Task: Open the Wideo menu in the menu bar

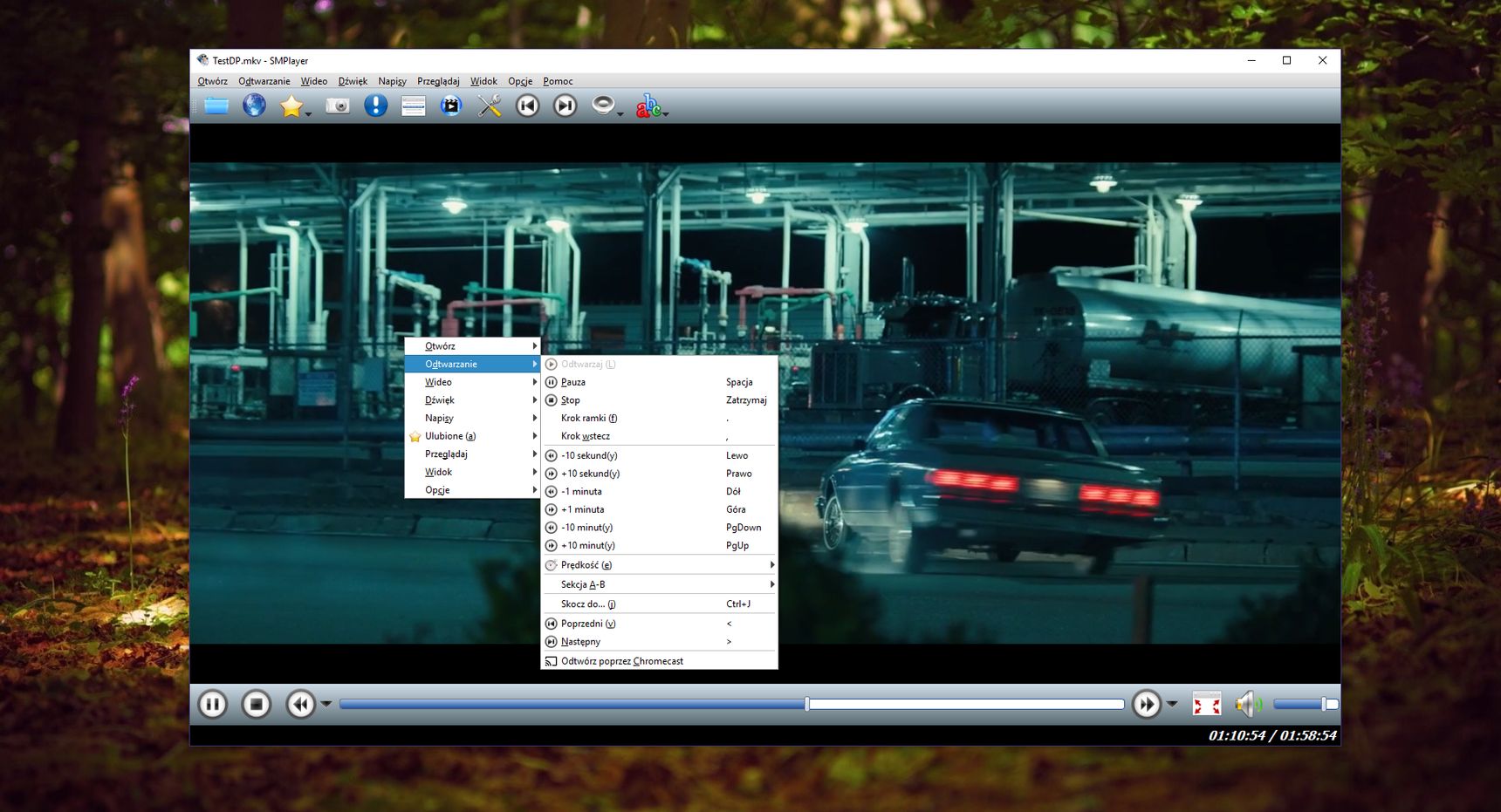Action: [314, 81]
